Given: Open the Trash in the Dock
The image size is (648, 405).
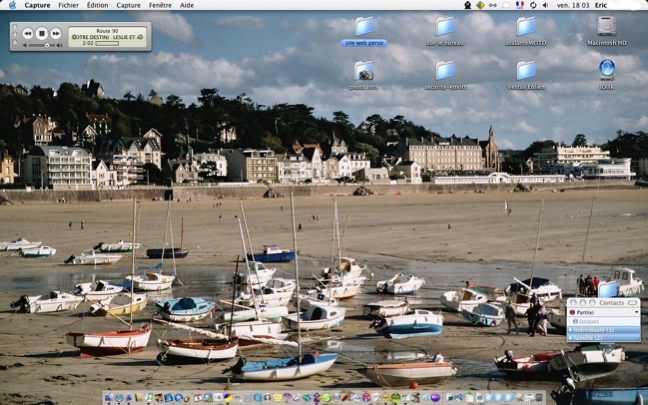Looking at the screenshot, I should coord(539,398).
